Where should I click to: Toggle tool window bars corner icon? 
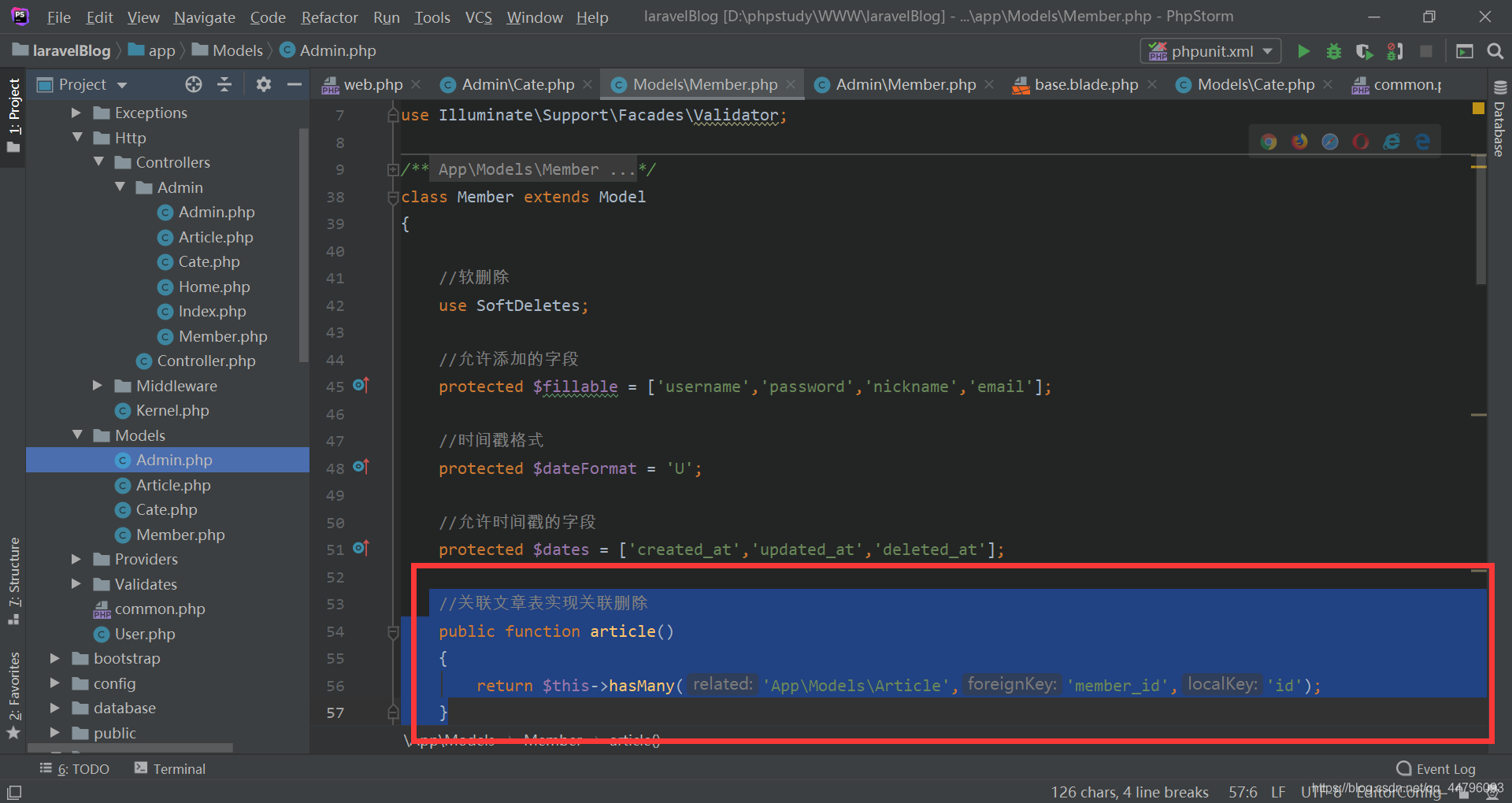pyautogui.click(x=14, y=792)
